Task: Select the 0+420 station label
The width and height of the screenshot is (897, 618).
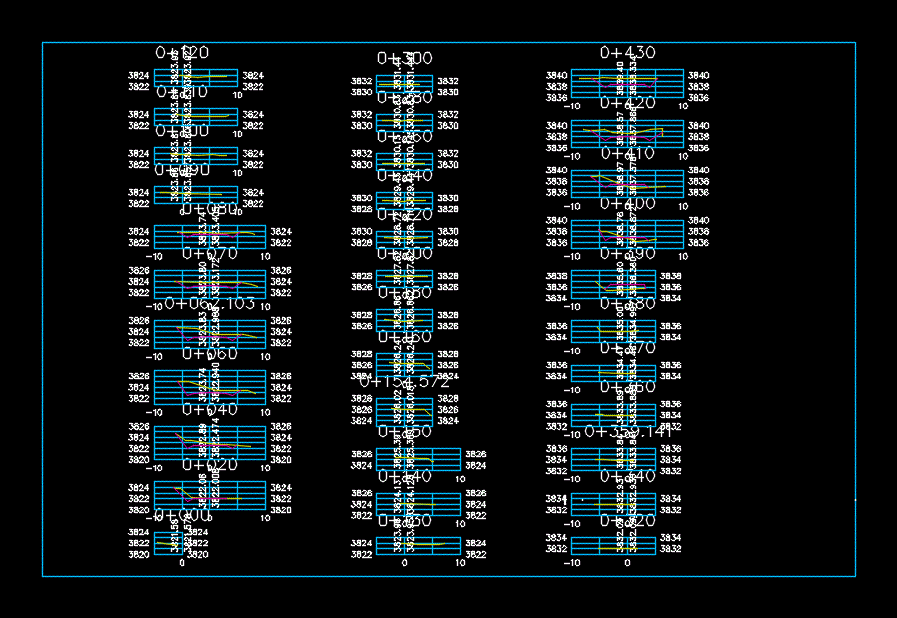Action: pos(628,103)
